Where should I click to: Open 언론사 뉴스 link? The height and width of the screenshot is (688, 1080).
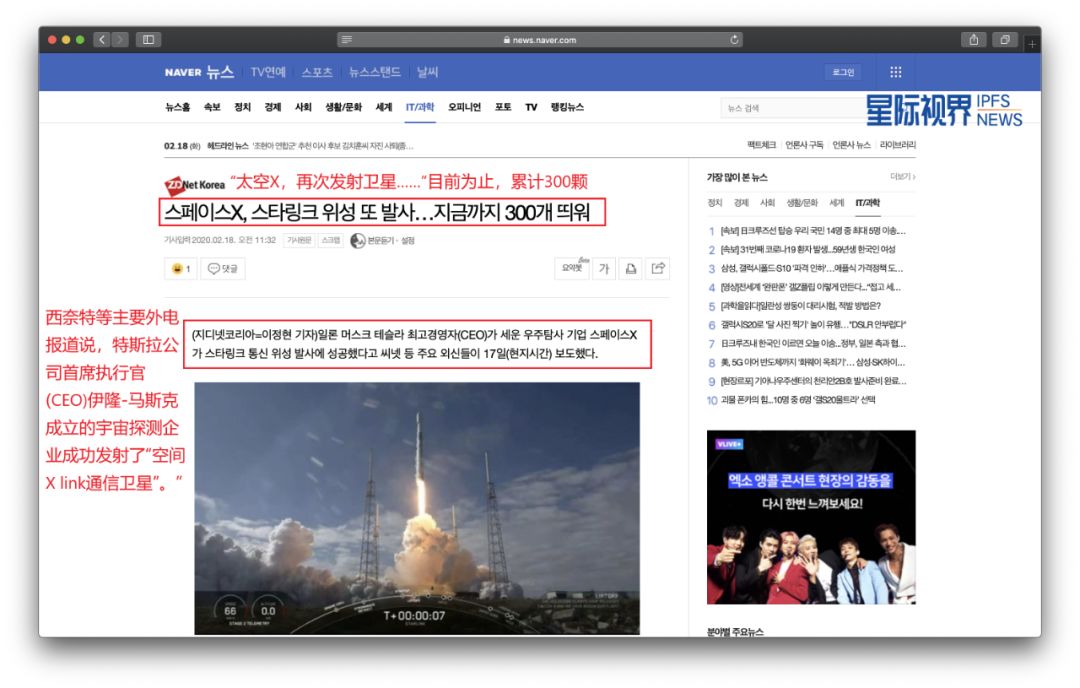(851, 145)
